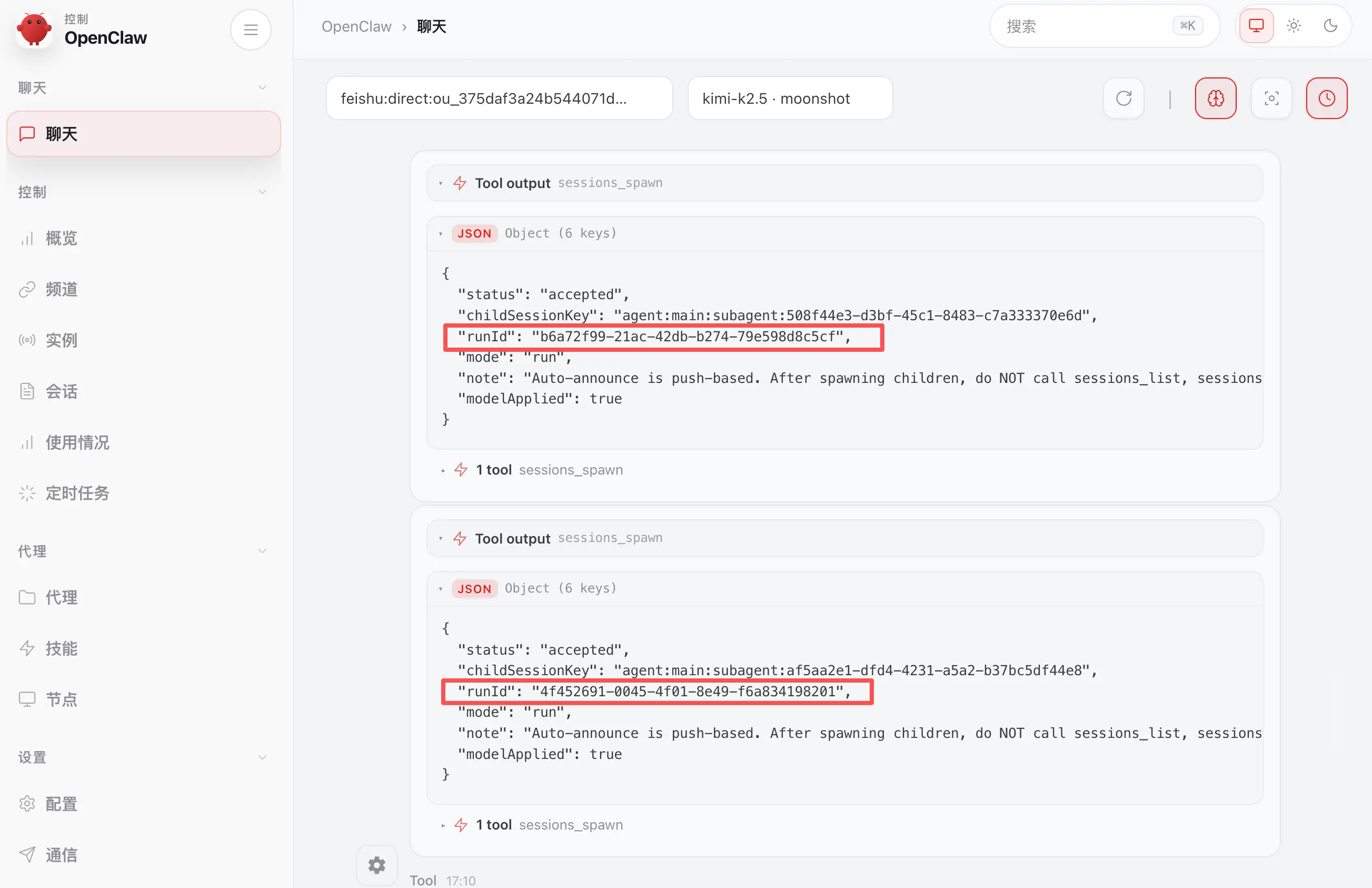Click OpenClaw breadcrumb link

pyautogui.click(x=356, y=26)
